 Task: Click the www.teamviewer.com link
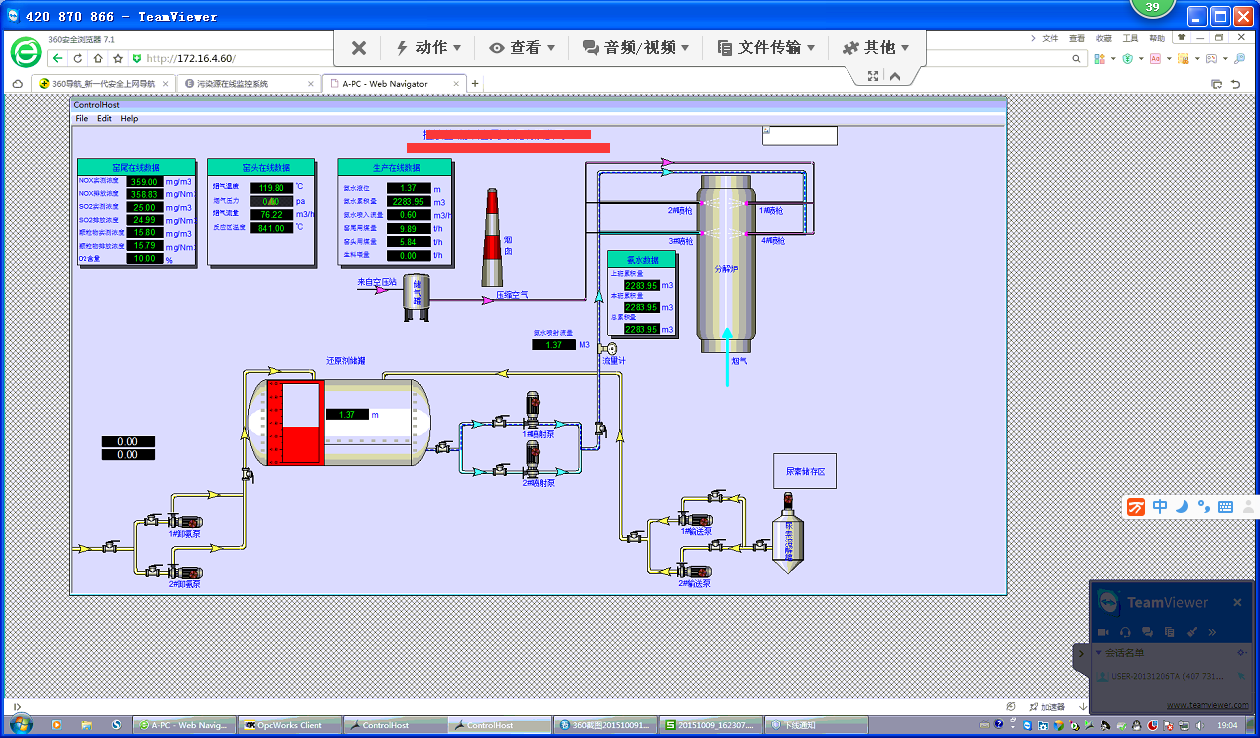1208,705
